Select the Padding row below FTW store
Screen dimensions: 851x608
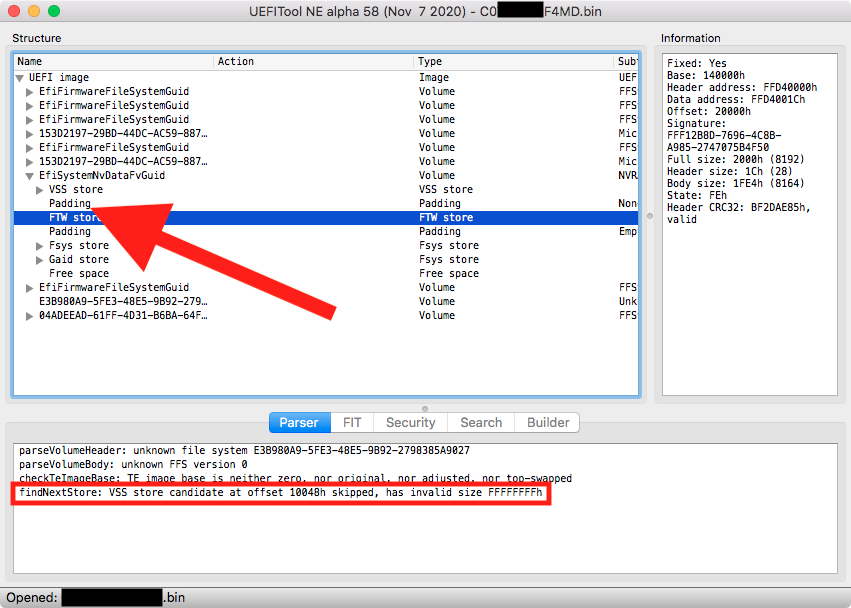326,232
